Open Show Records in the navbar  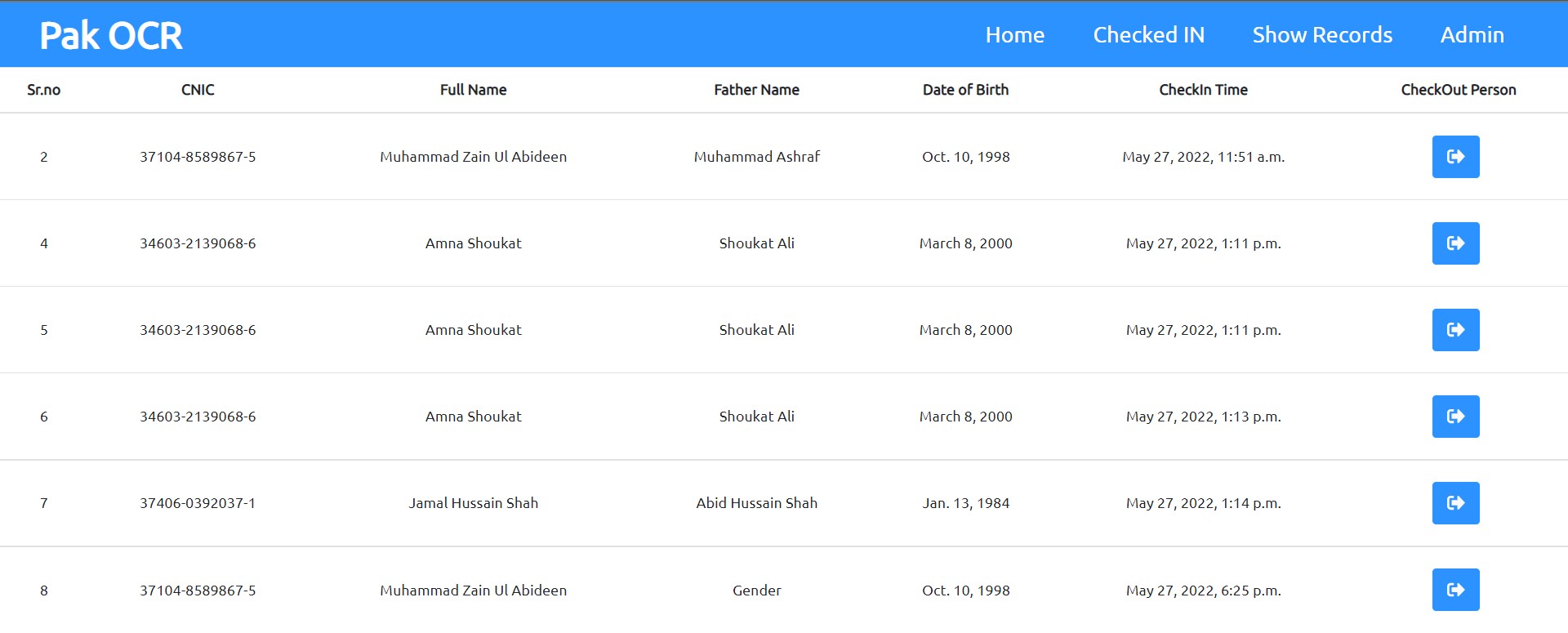(1322, 35)
